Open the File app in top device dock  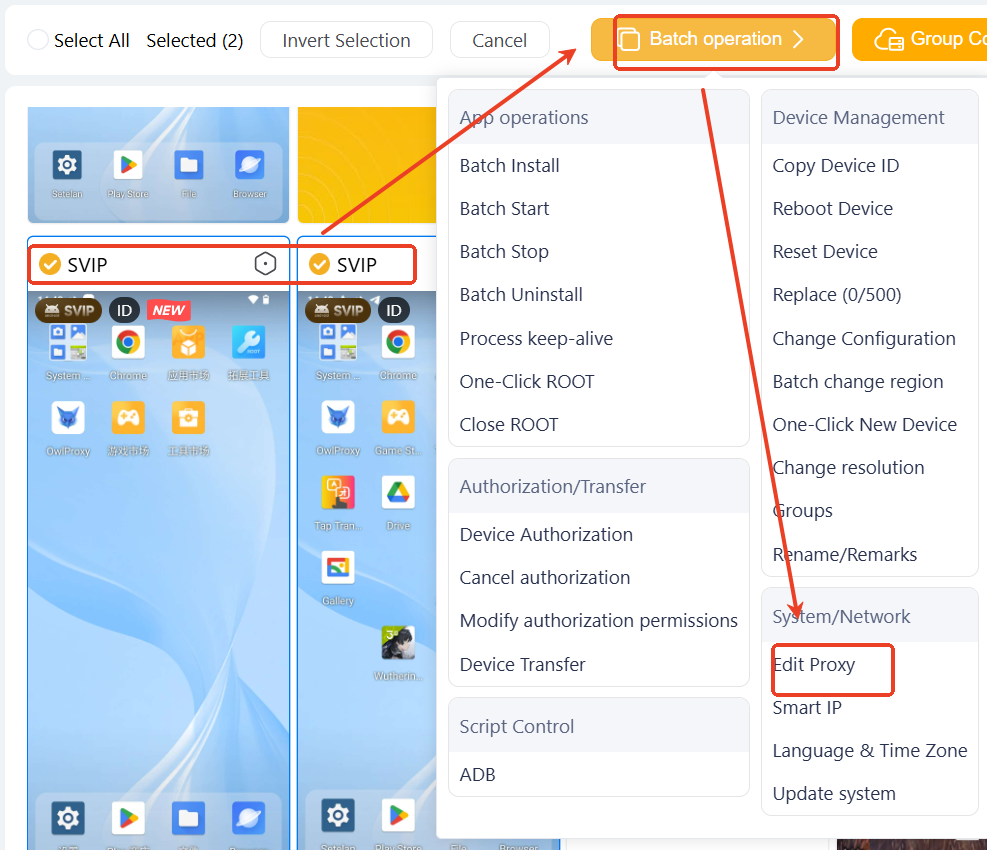pos(188,165)
